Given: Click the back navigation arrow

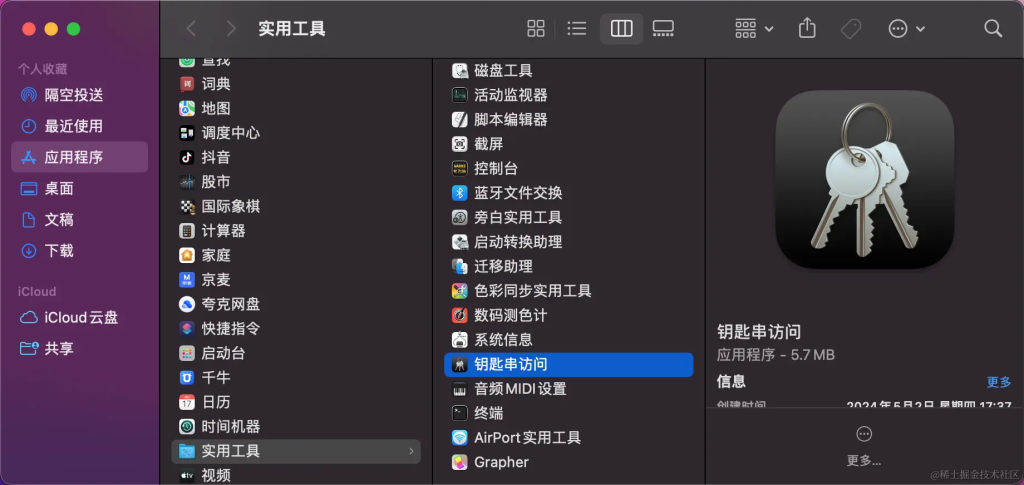Looking at the screenshot, I should [x=192, y=28].
